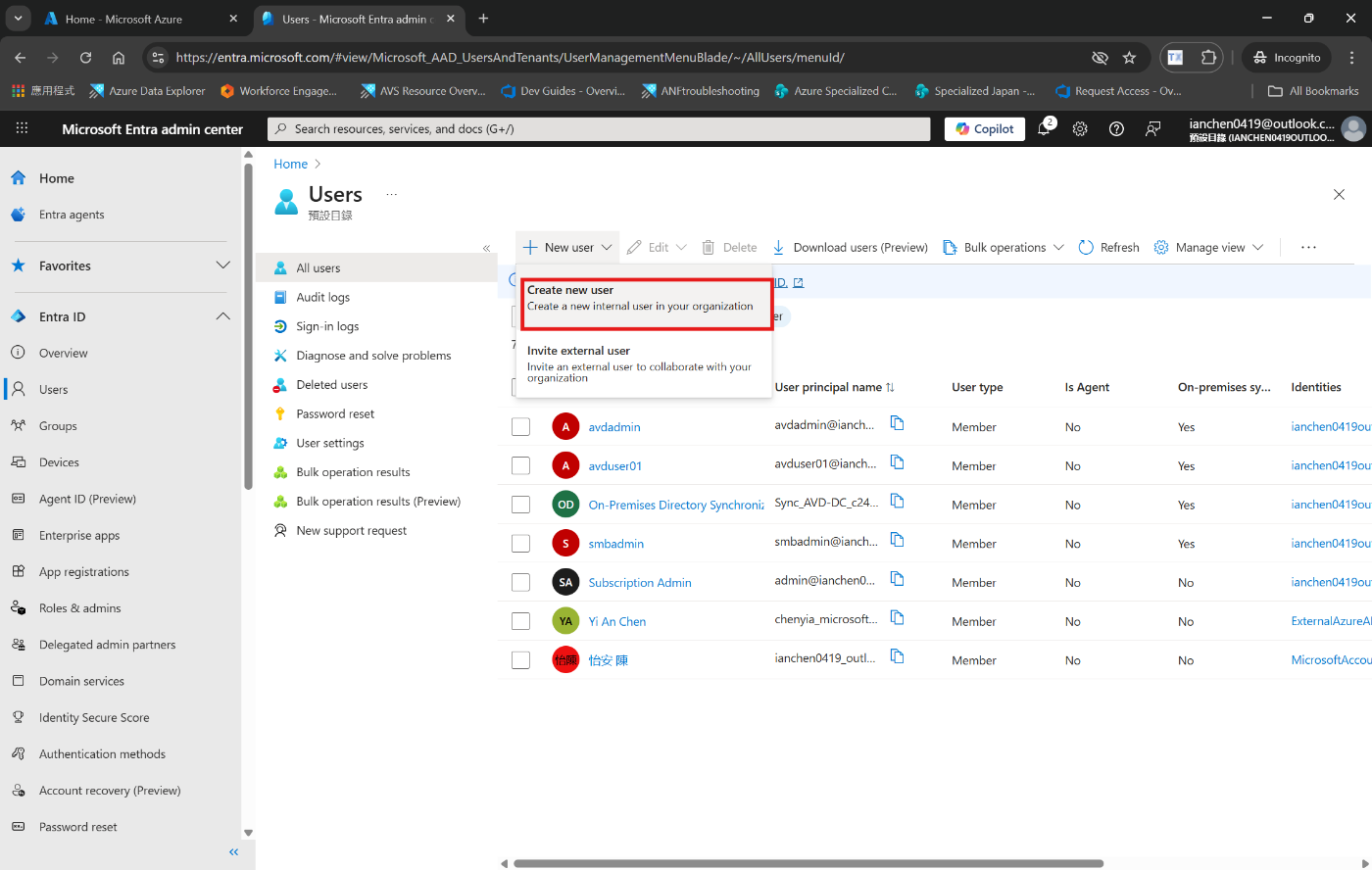1372x870 pixels.
Task: Select the 怡安 陳 row checkbox
Action: (x=520, y=660)
